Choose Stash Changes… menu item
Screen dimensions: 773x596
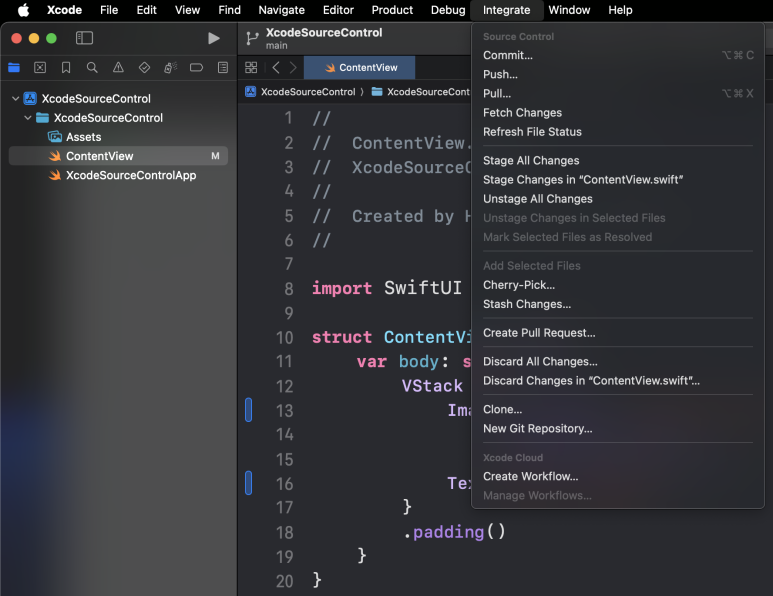pyautogui.click(x=618, y=304)
